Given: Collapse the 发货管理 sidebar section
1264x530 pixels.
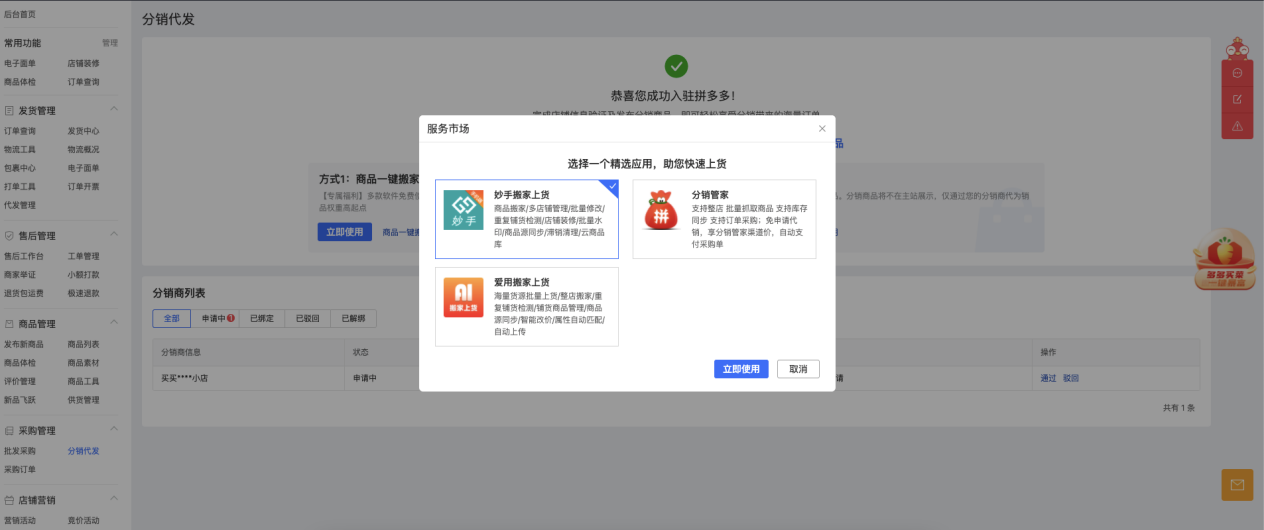Looking at the screenshot, I should (x=114, y=109).
